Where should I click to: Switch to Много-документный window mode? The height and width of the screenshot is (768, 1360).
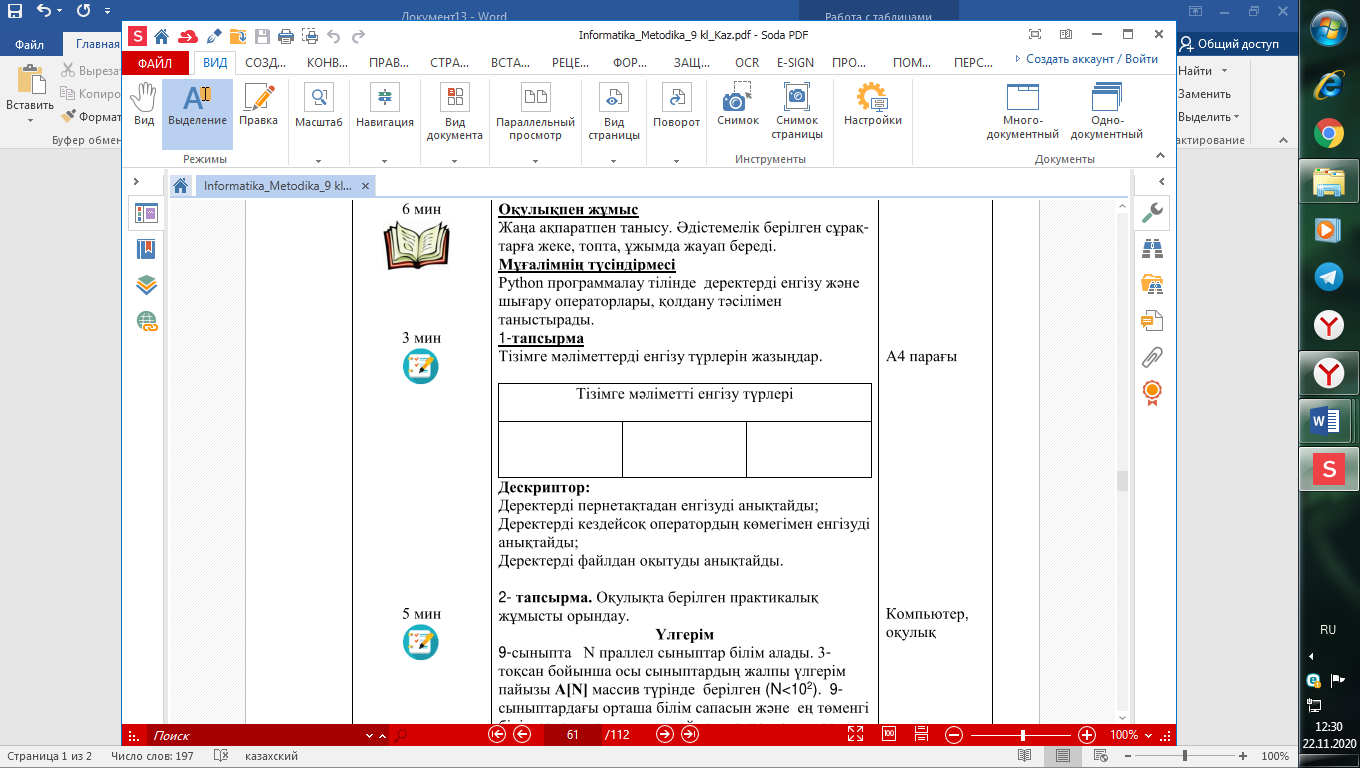[1022, 110]
